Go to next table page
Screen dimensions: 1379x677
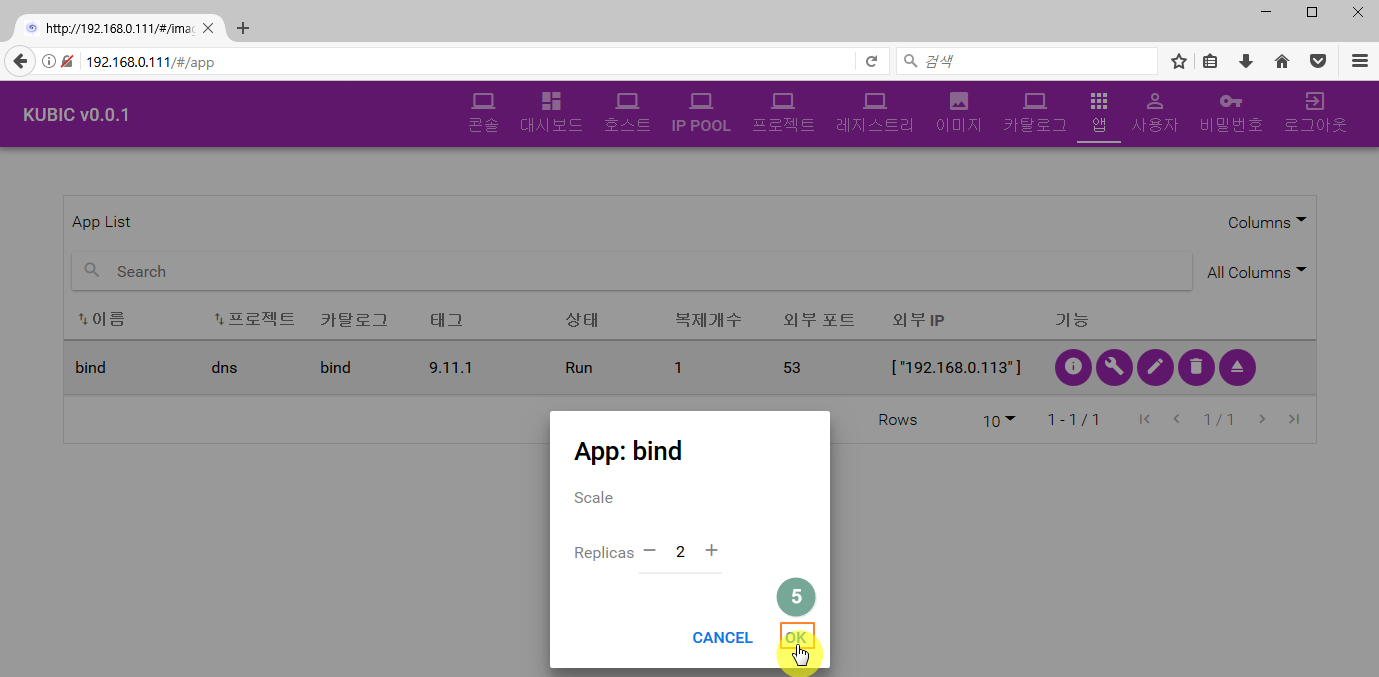tap(1262, 420)
